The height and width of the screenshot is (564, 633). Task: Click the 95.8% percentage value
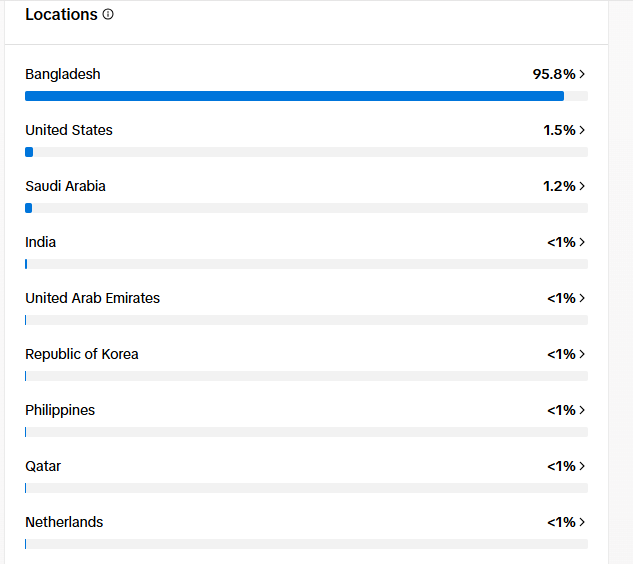point(553,74)
